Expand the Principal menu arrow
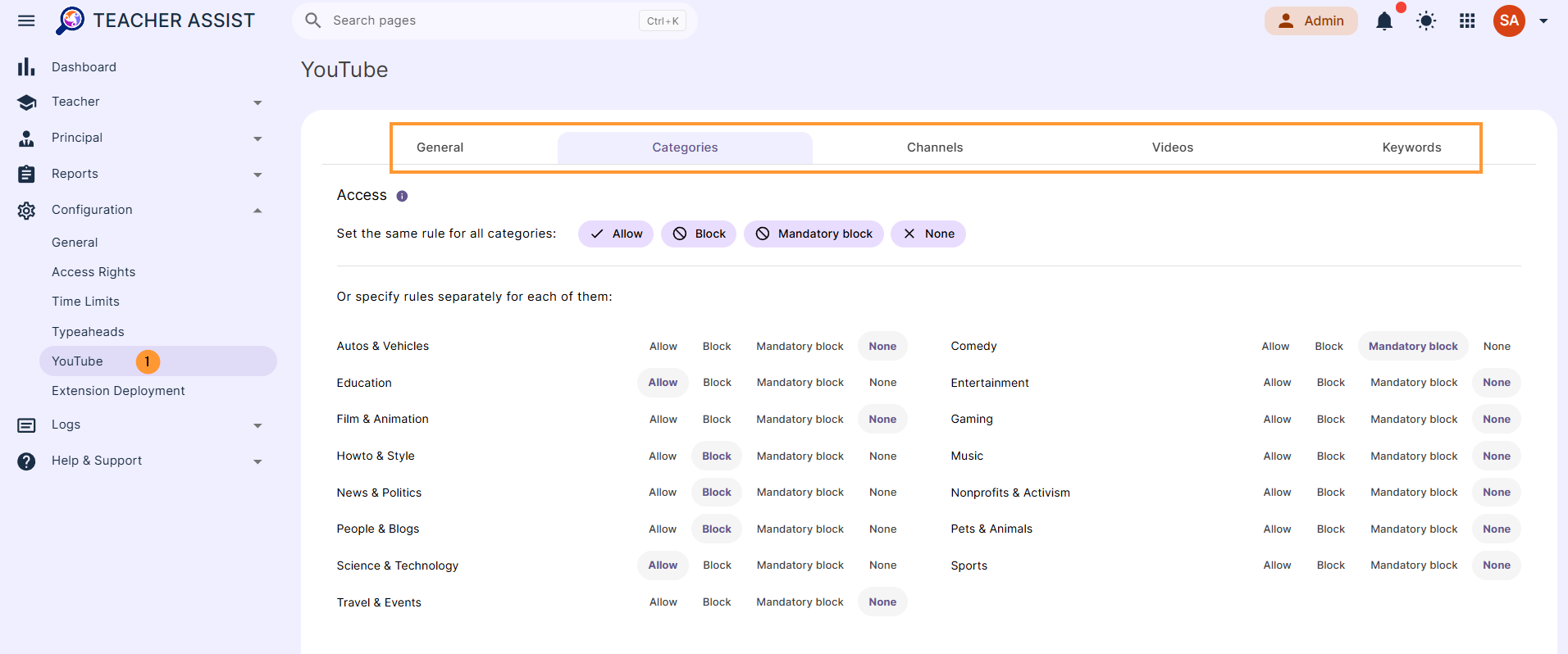1568x654 pixels. [x=258, y=139]
